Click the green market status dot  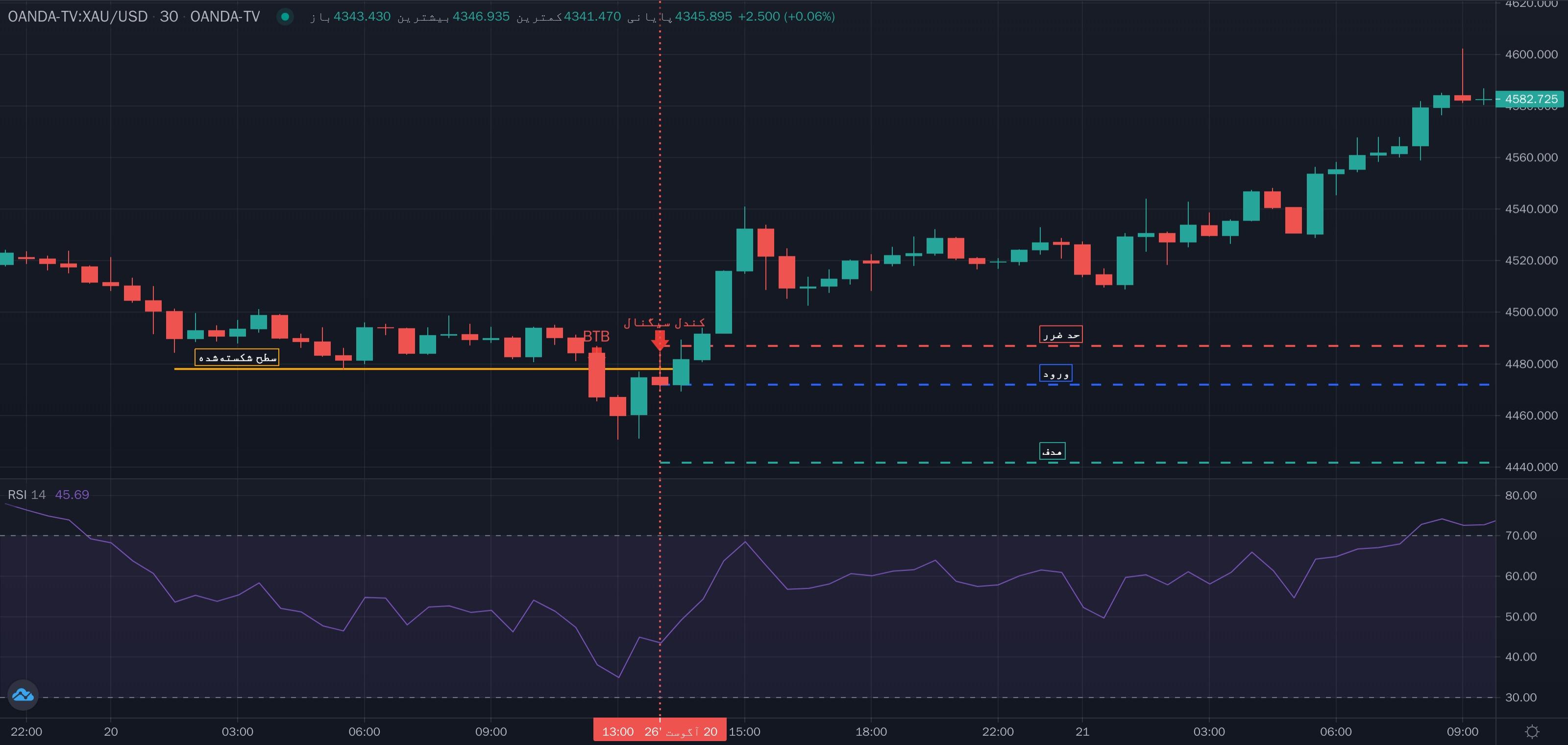click(284, 17)
